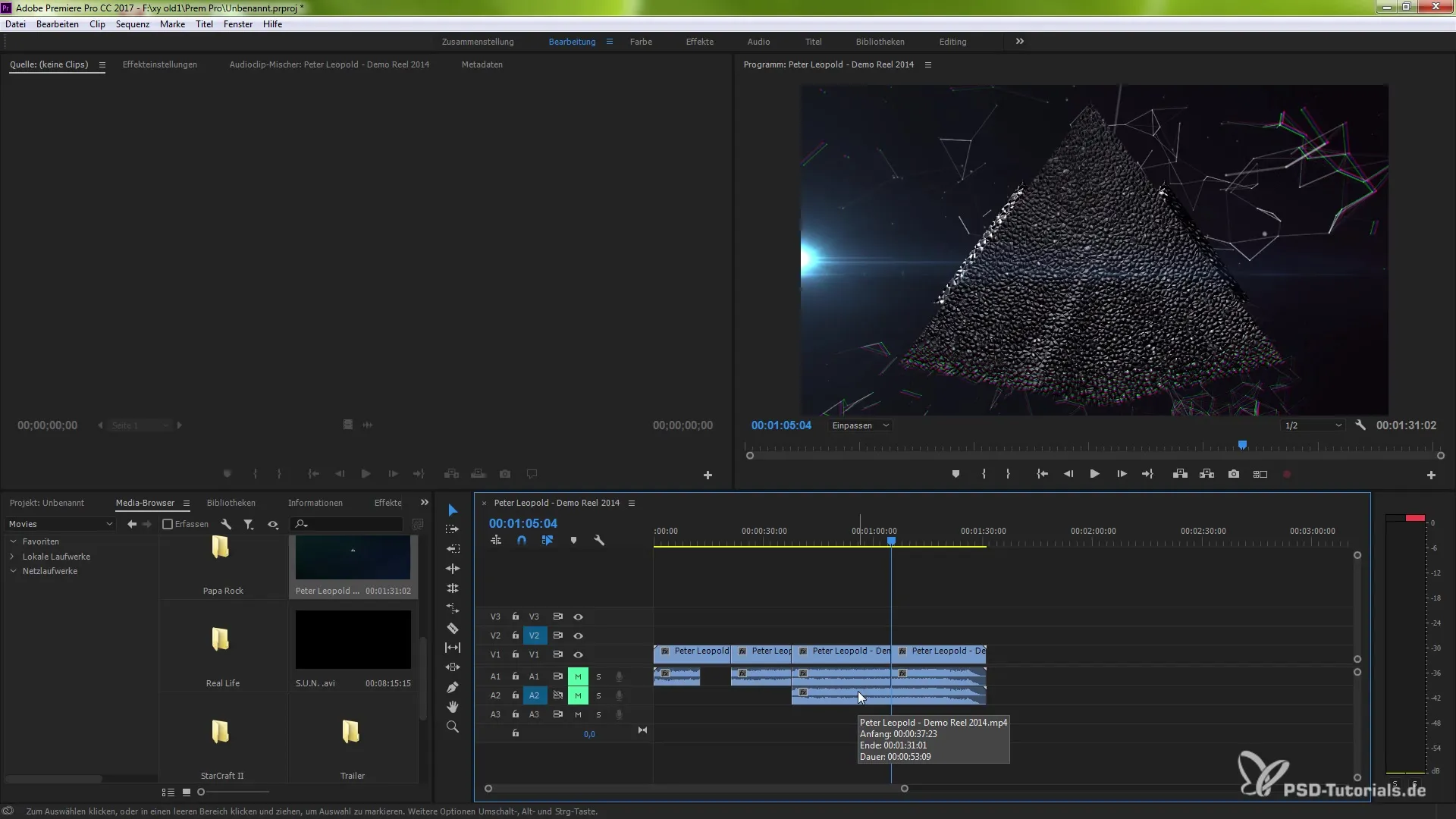1456x819 pixels.
Task: Open Program monitor wrench settings
Action: [1360, 425]
